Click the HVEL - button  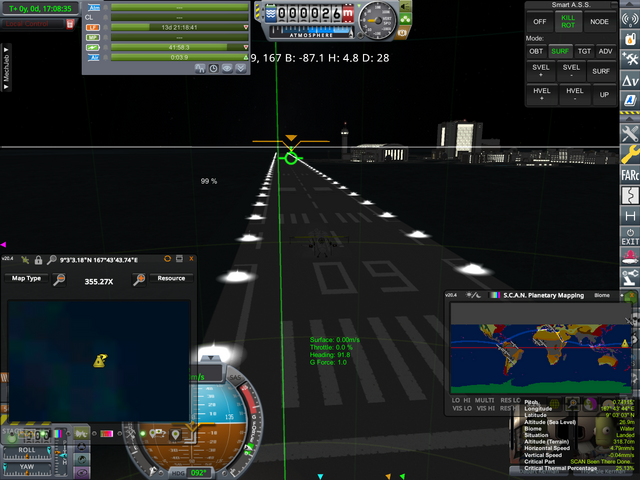[x=574, y=94]
